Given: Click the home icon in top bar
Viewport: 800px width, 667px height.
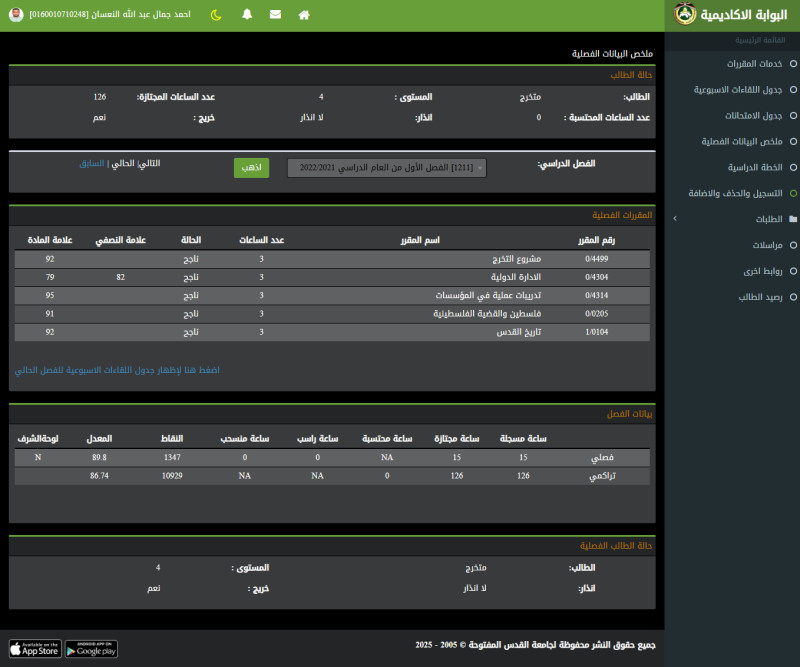Looking at the screenshot, I should coord(304,15).
